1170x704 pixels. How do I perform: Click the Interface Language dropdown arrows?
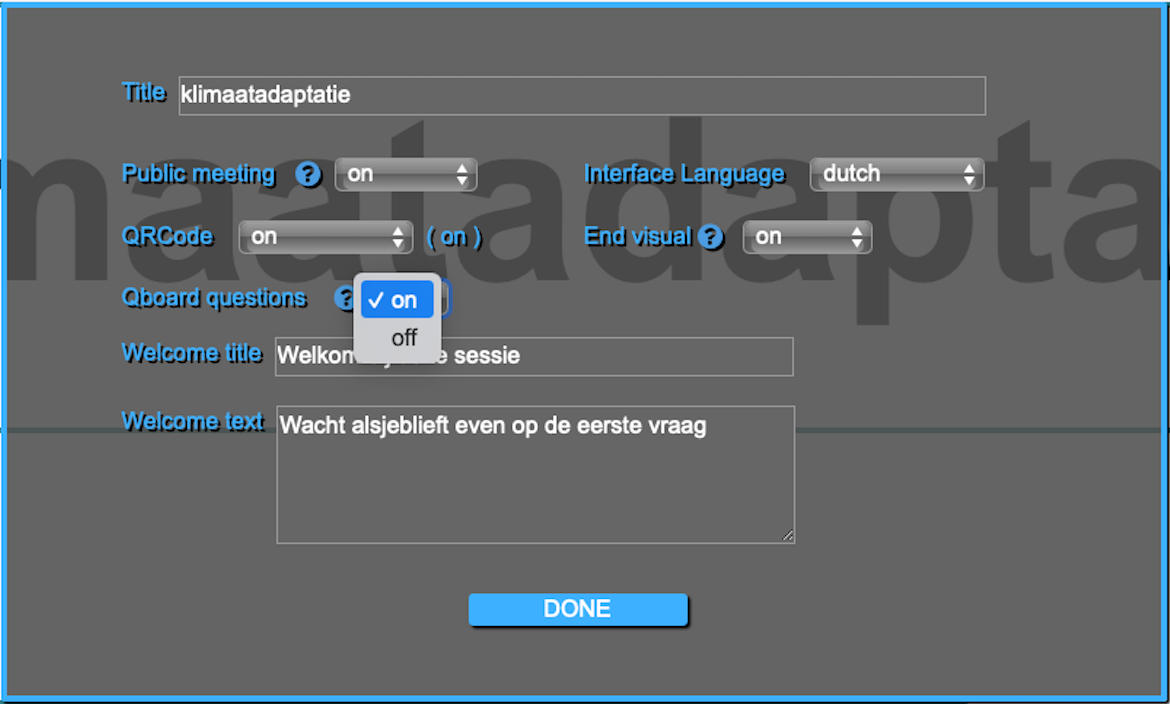click(968, 174)
